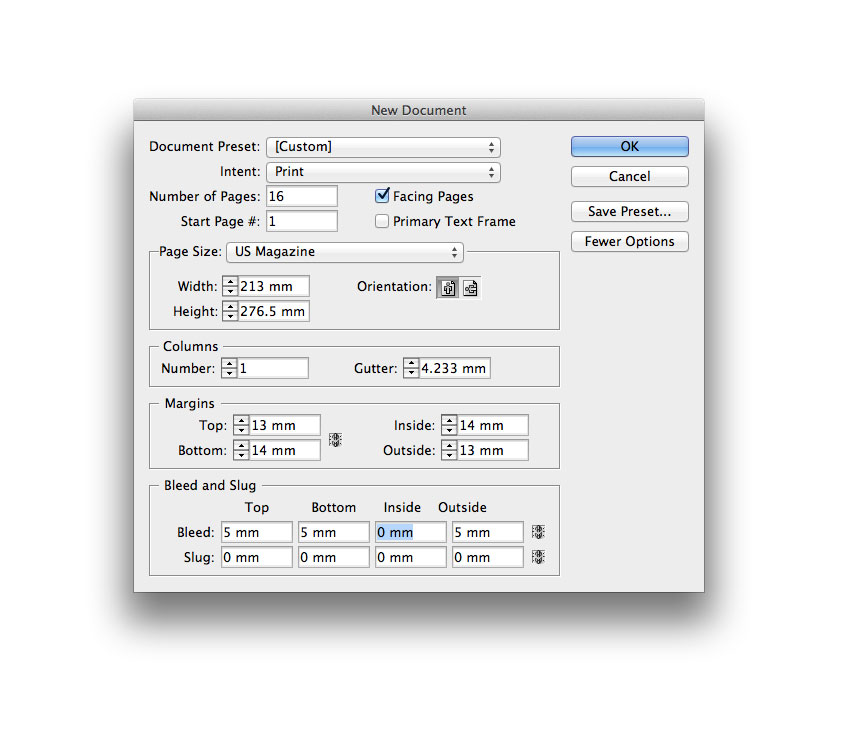
Task: Click the Save Preset button
Action: tap(629, 212)
